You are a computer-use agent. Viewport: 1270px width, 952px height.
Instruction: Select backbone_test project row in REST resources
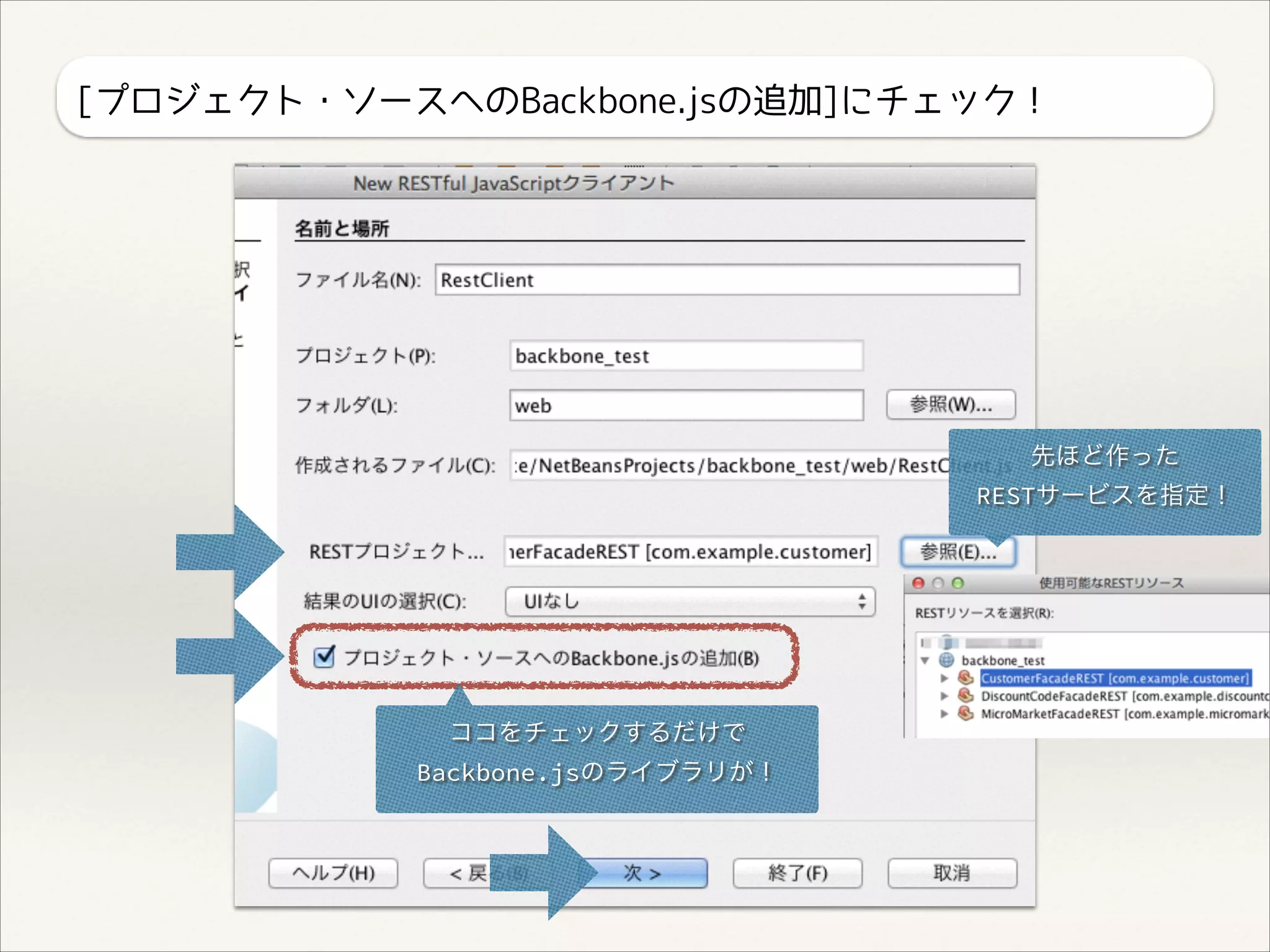click(1003, 661)
